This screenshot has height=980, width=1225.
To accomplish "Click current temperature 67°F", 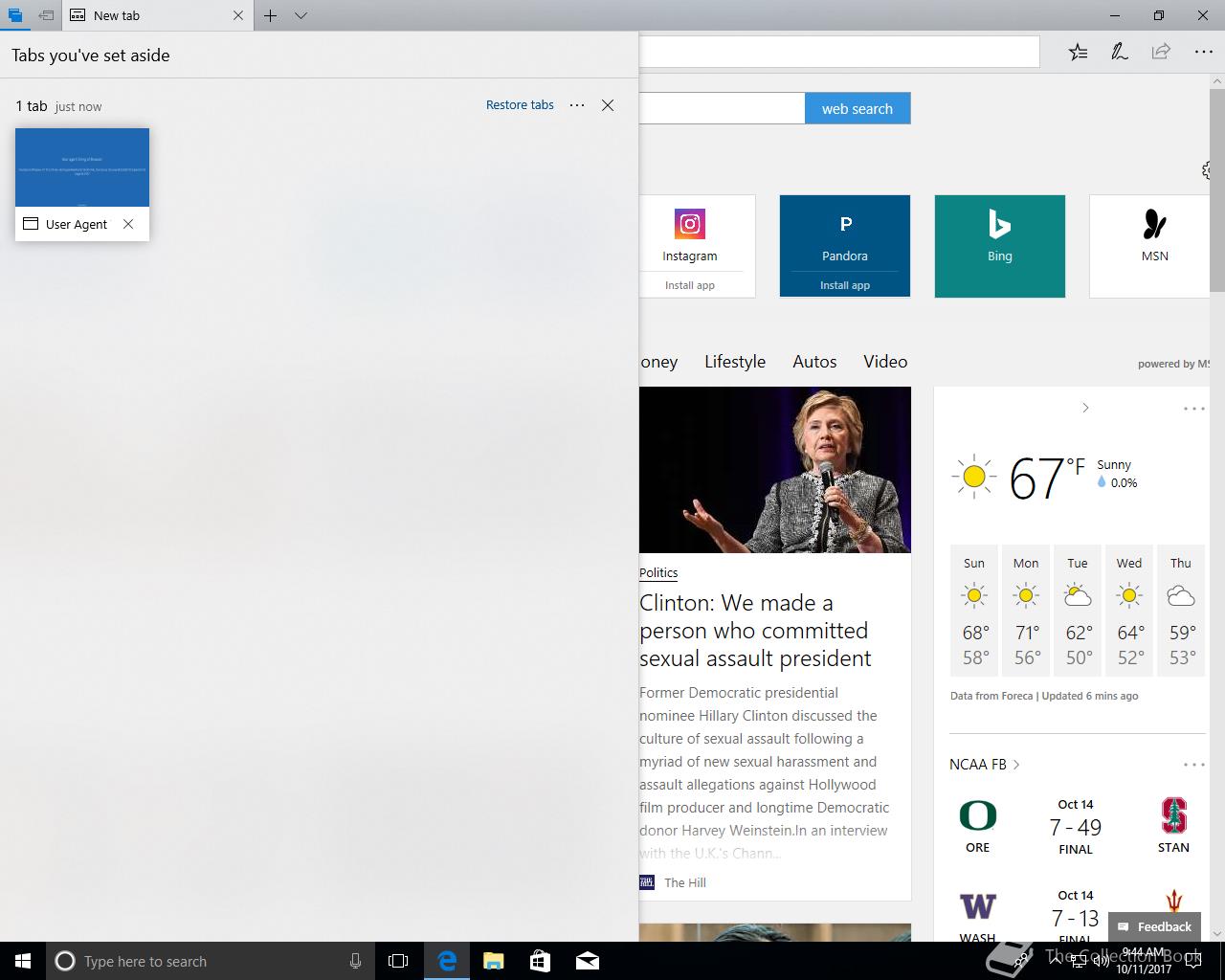I will (x=1047, y=477).
